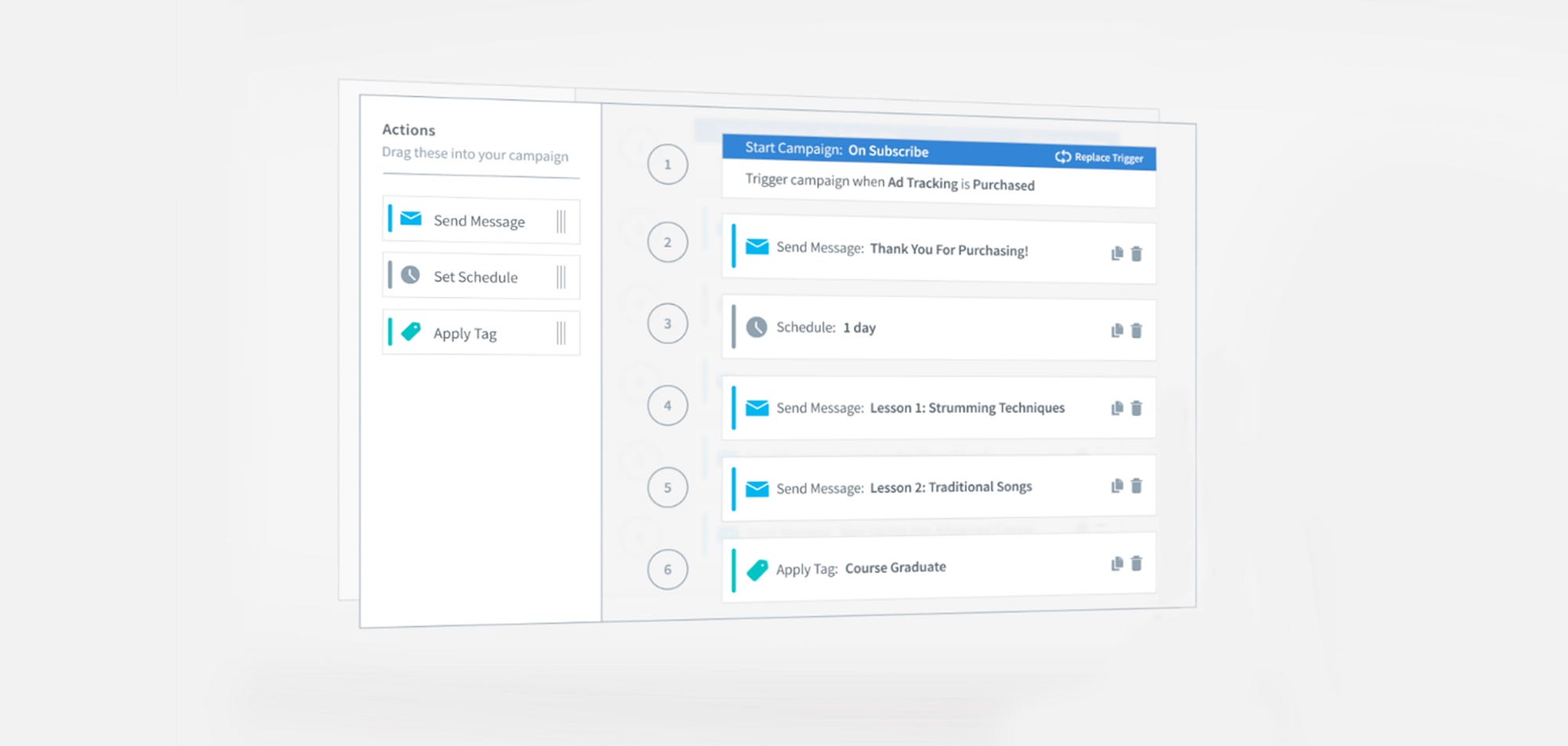Click the clock icon on Schedule step
The width and height of the screenshot is (1568, 746).
pos(757,327)
